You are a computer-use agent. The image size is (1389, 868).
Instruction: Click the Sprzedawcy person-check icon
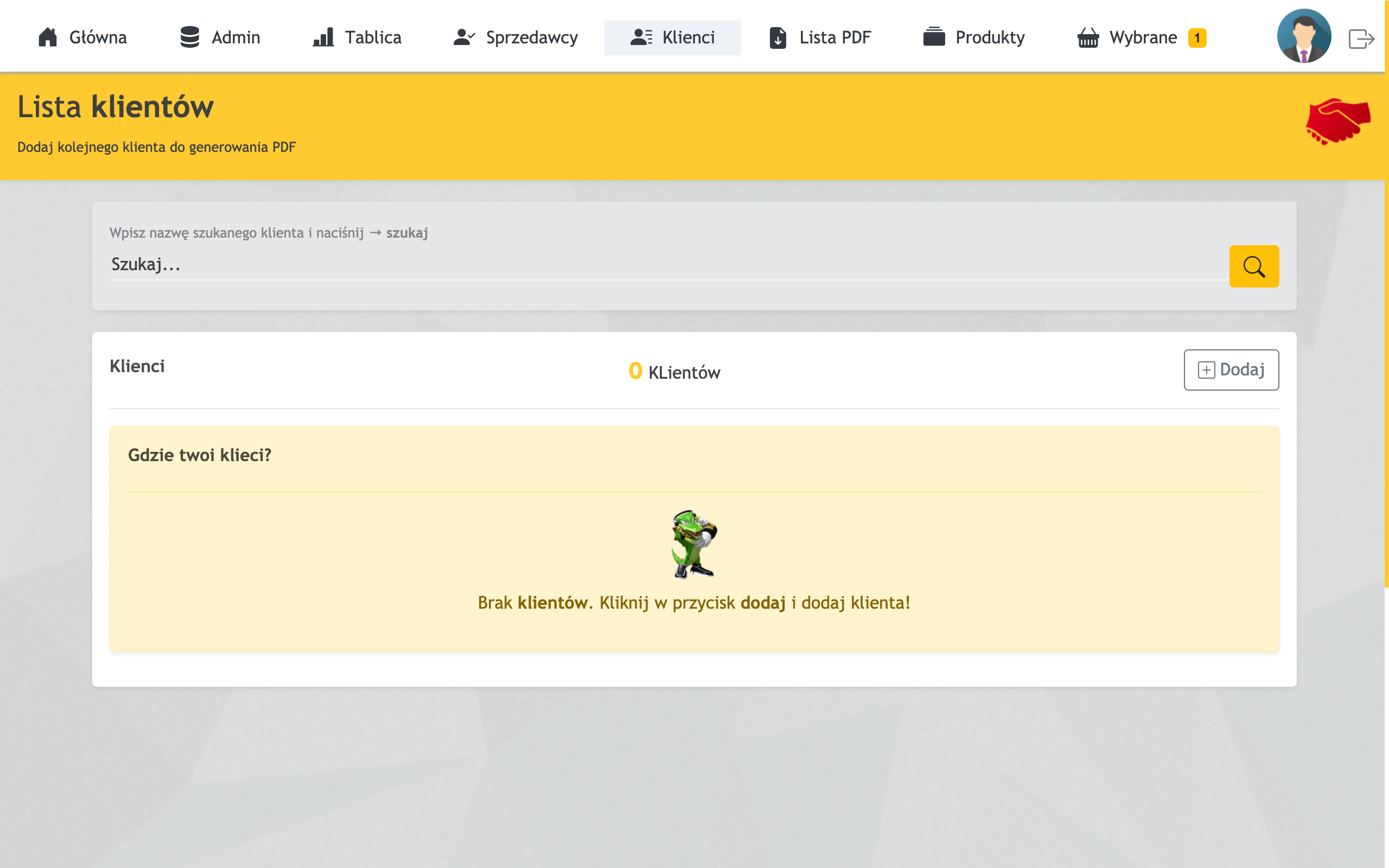click(x=464, y=37)
